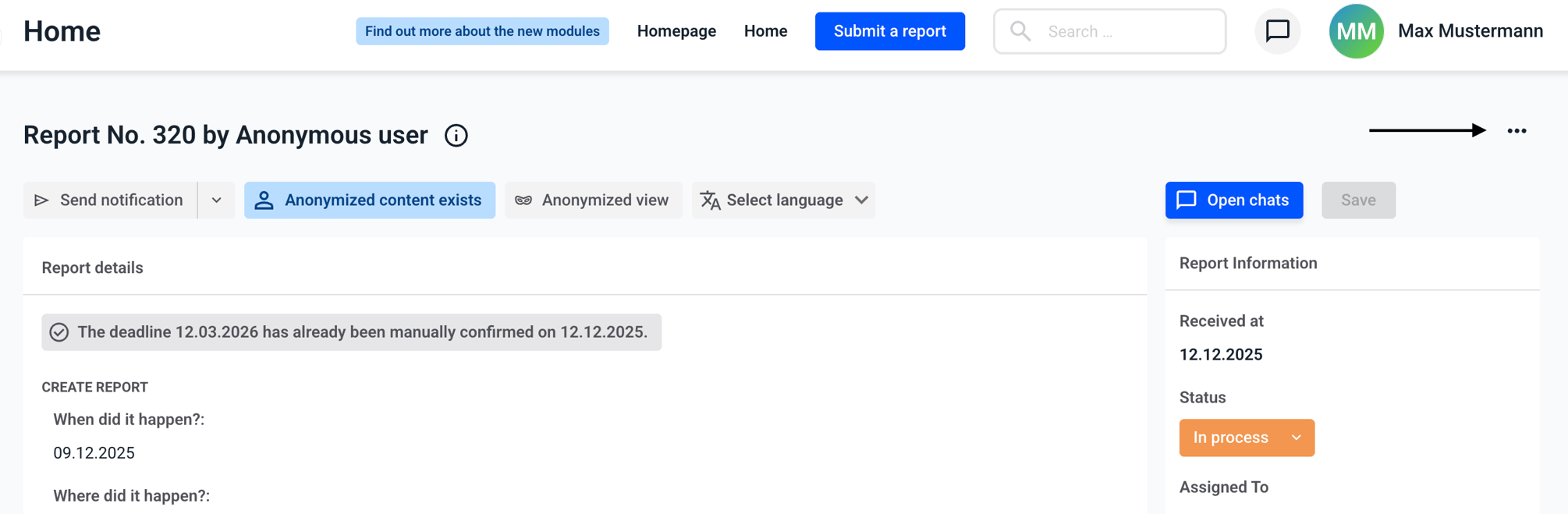
Task: Click the info icon beside report title
Action: point(456,136)
